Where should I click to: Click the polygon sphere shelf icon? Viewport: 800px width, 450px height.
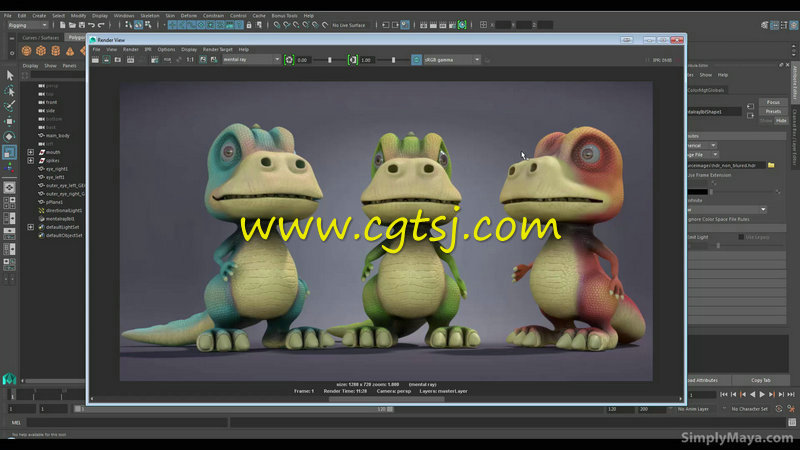click(27, 51)
